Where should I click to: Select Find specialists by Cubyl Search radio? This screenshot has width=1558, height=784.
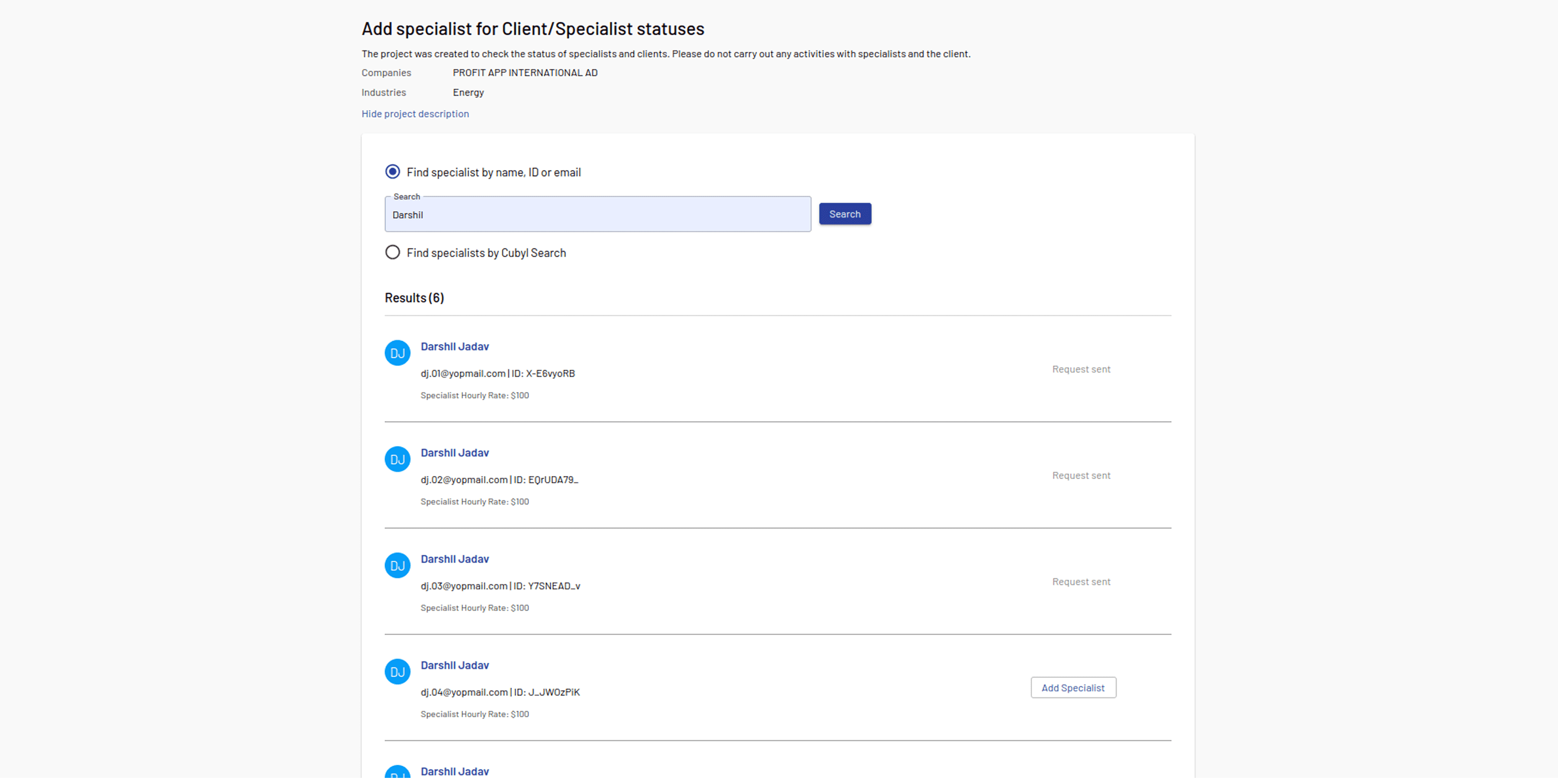[393, 253]
